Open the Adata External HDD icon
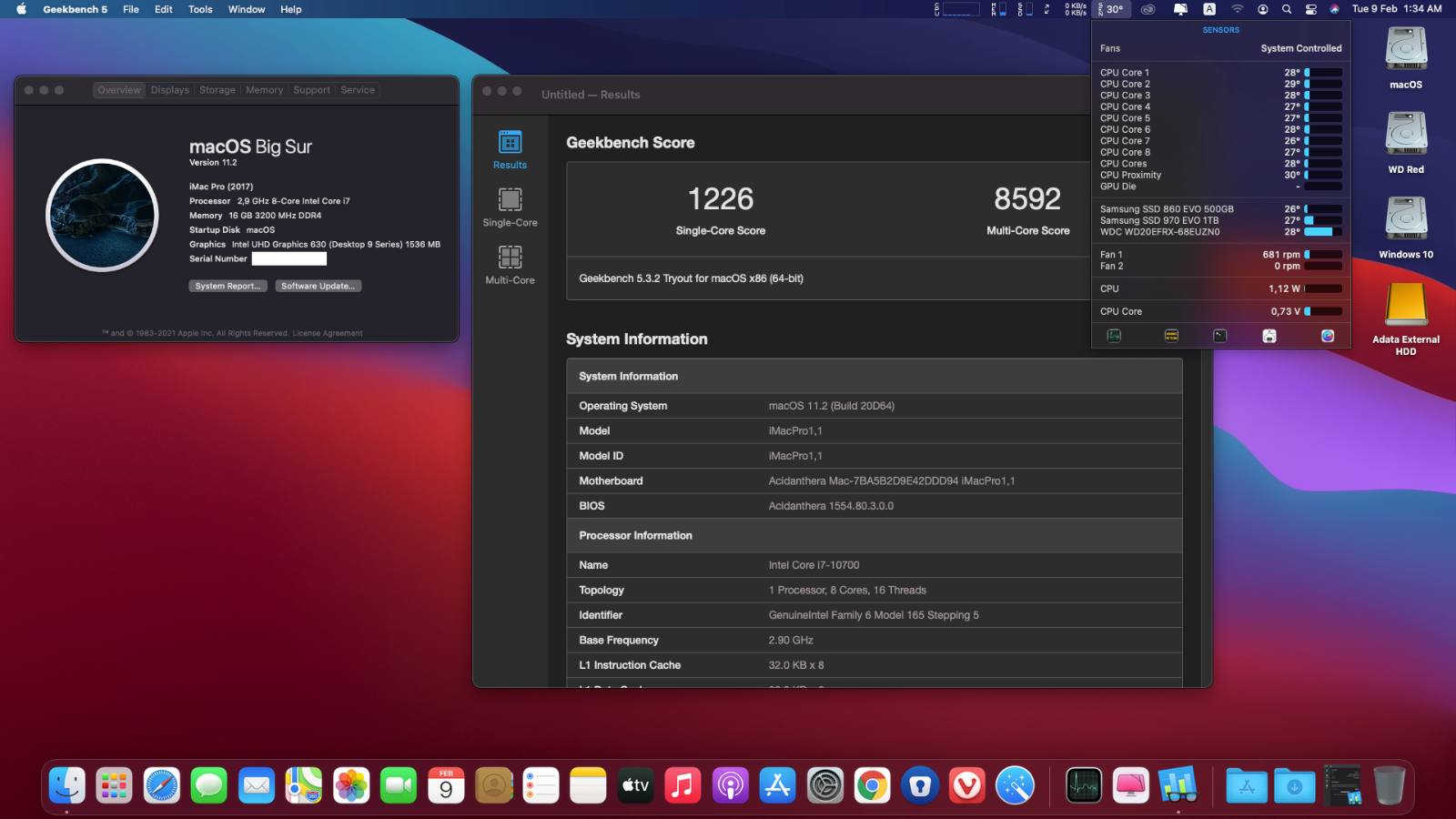The width and height of the screenshot is (1456, 819). pos(1406,318)
